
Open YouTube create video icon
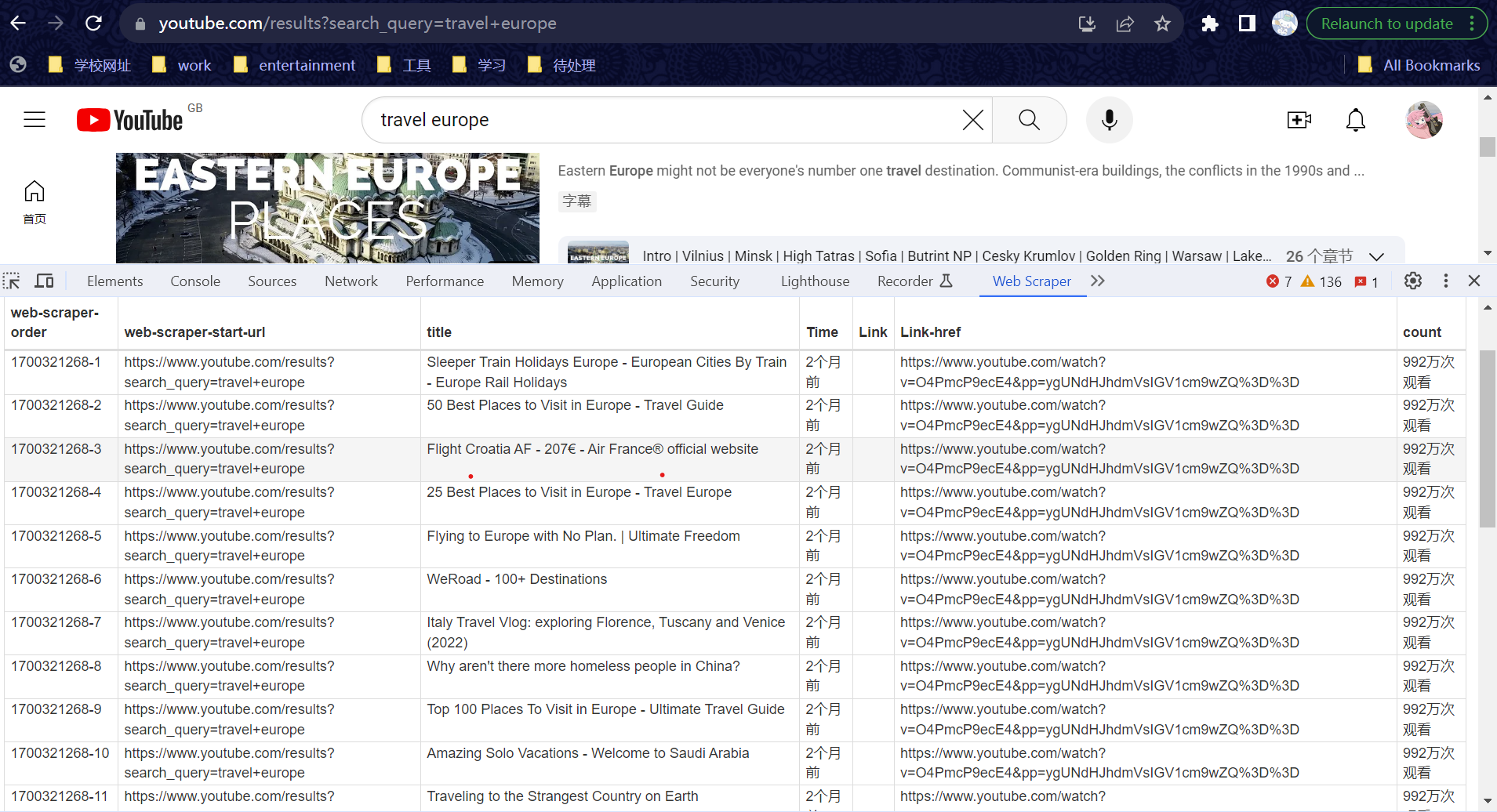(x=1299, y=120)
